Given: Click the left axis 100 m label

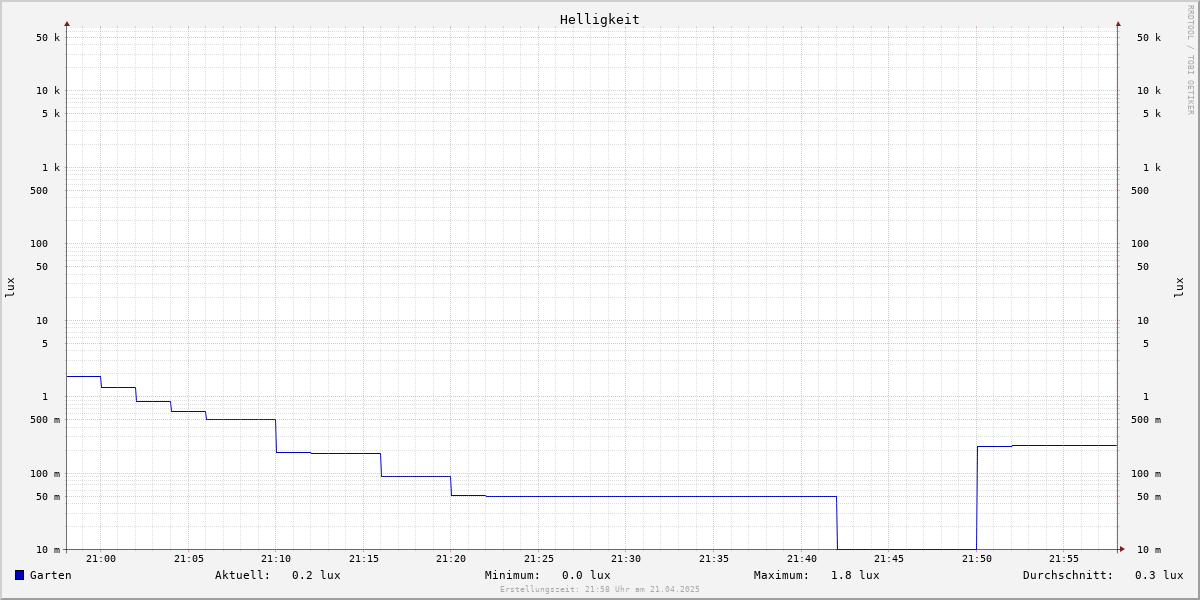Looking at the screenshot, I should [x=45, y=474].
